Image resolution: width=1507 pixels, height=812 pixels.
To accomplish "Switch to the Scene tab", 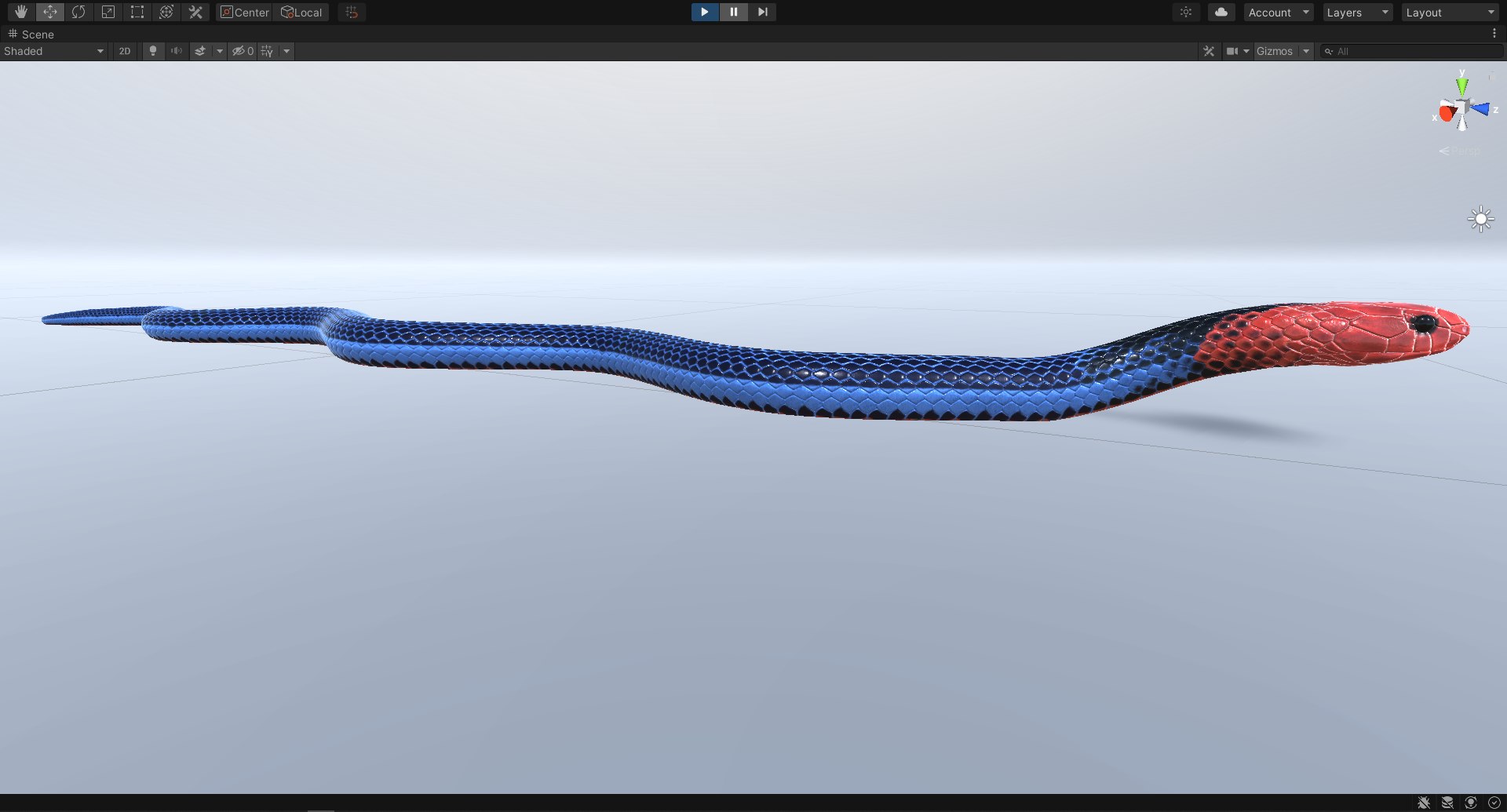I will click(31, 34).
